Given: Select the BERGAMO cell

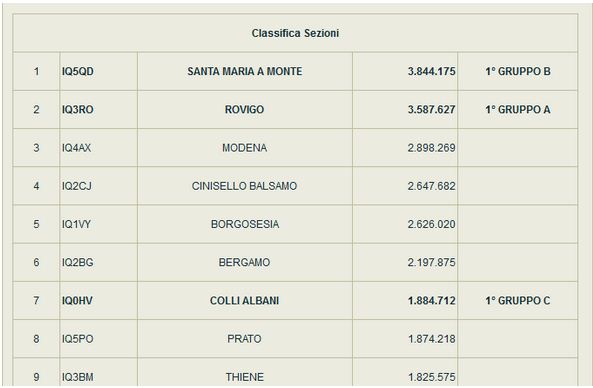Looking at the screenshot, I should point(245,262).
